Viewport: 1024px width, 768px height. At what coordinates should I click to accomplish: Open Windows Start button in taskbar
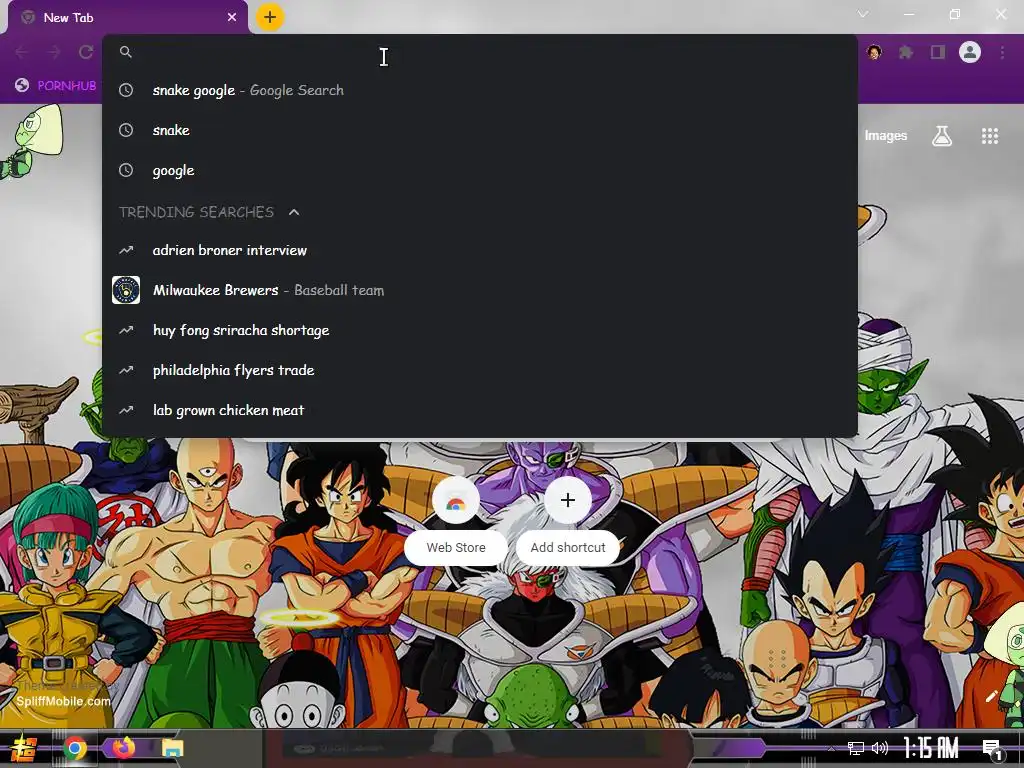tap(24, 748)
